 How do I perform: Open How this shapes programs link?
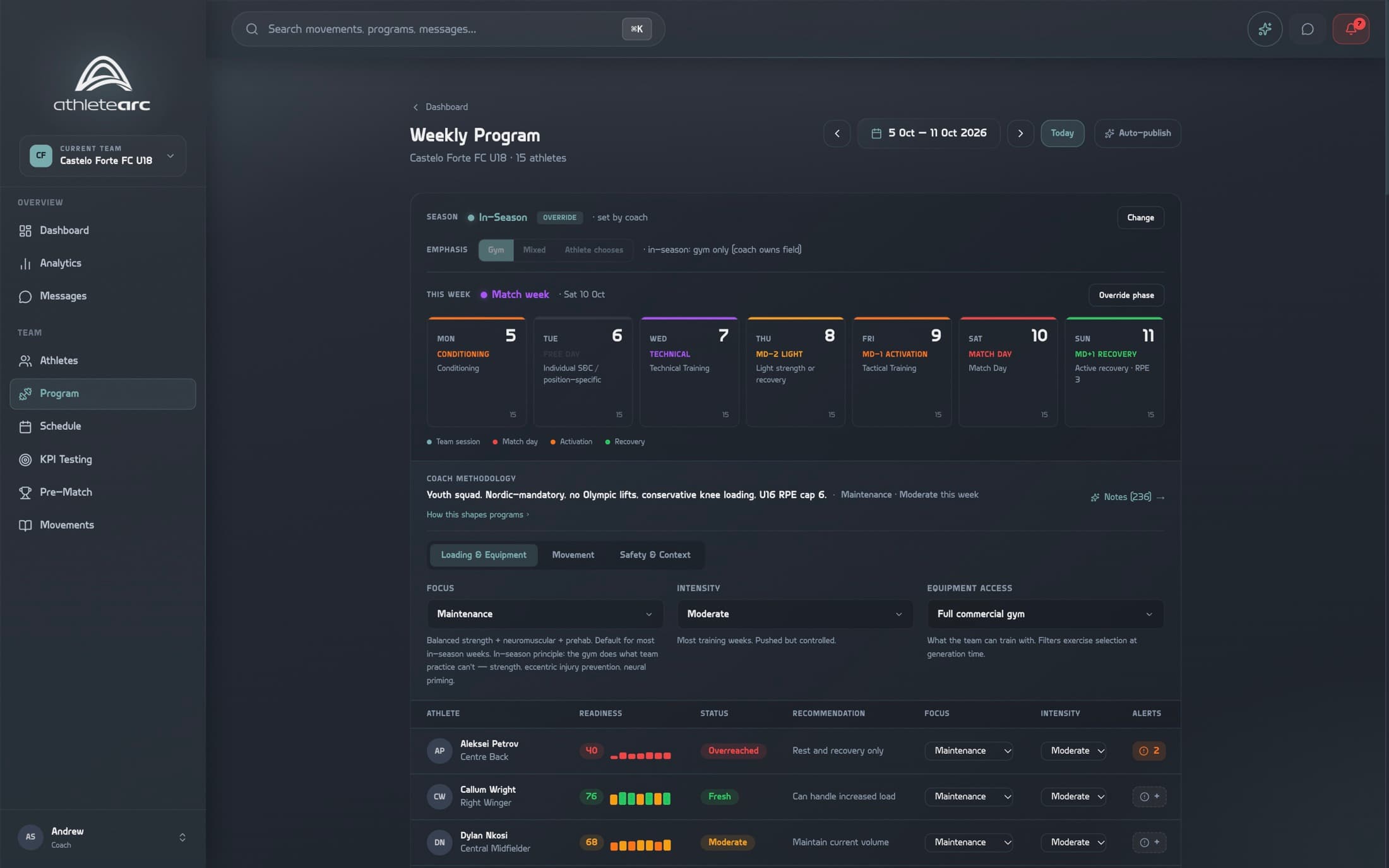[x=478, y=515]
